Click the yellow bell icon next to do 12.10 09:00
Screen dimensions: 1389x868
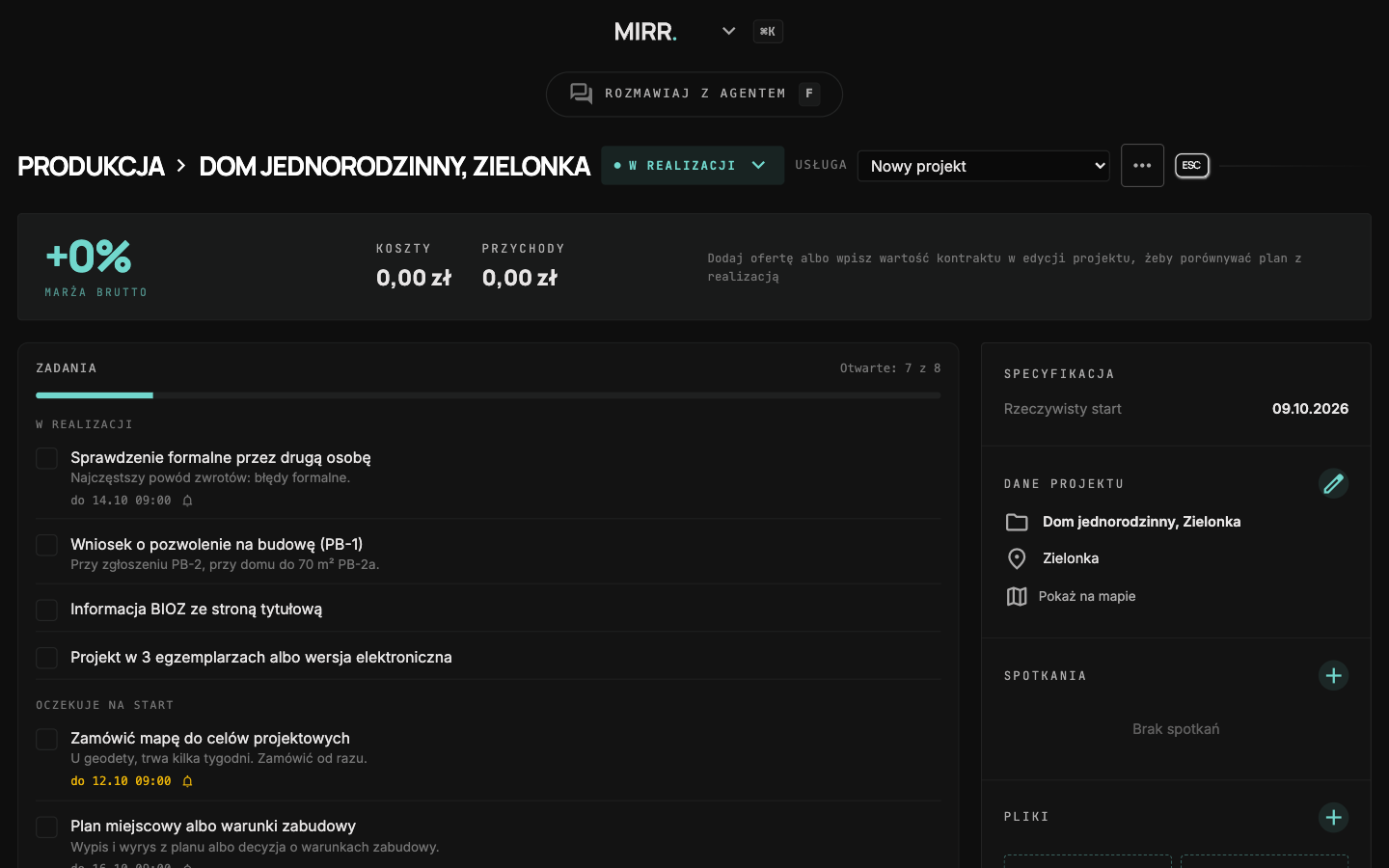[x=188, y=781]
